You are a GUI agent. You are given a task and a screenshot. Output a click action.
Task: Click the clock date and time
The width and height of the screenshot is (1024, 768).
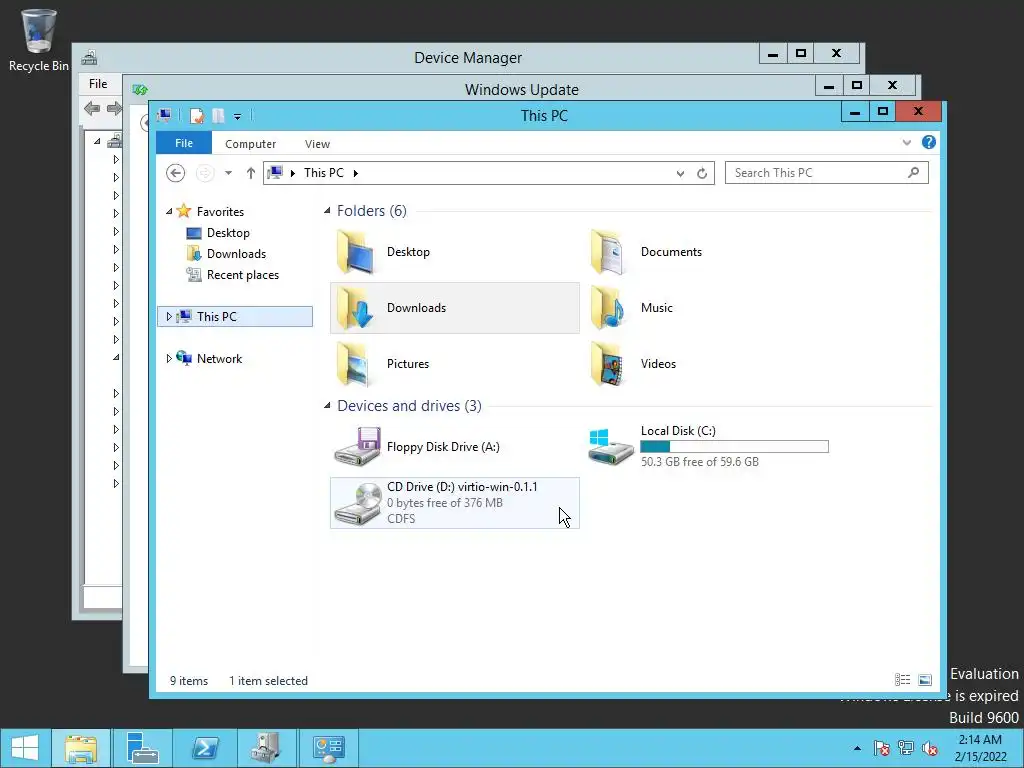(x=980, y=748)
